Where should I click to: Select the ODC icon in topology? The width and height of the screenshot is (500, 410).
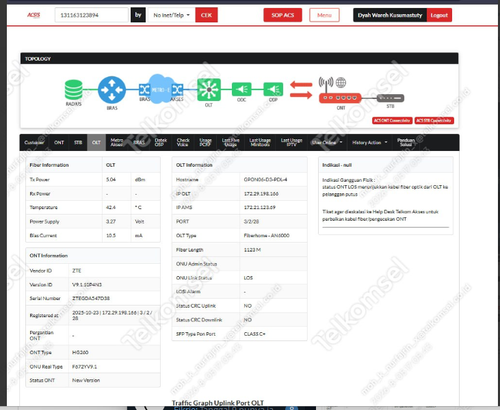point(242,89)
